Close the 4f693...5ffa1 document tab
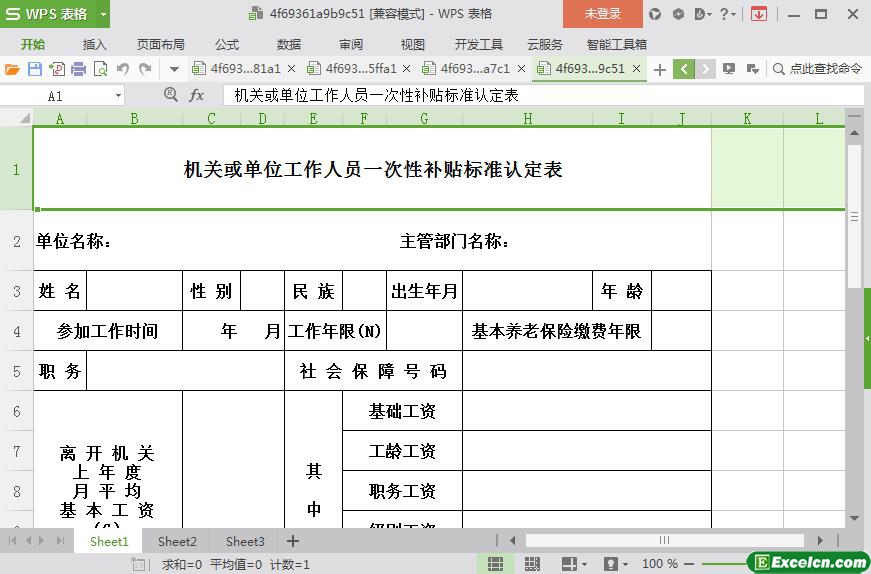The image size is (871, 574). coord(407,69)
